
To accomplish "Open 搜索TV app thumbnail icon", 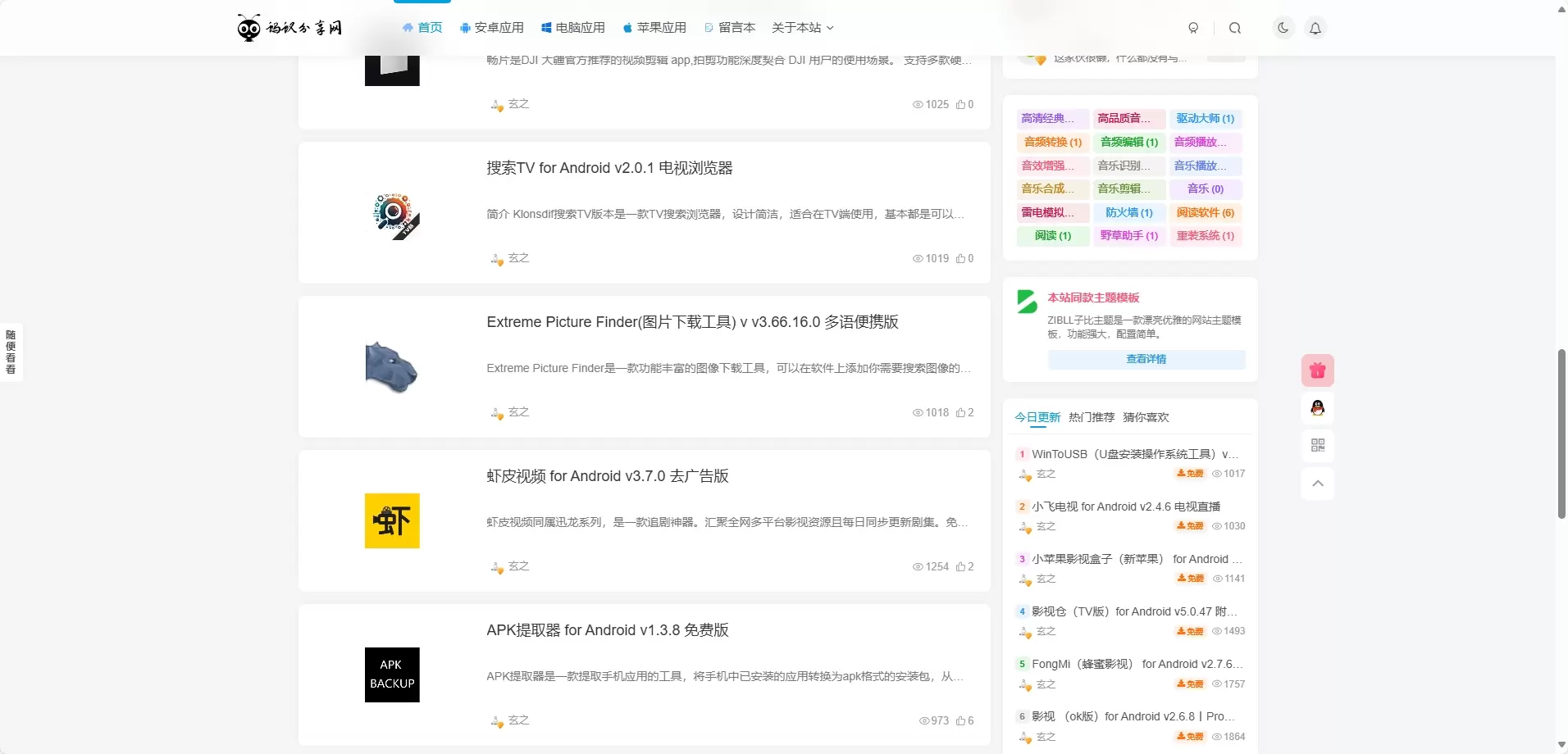I will (x=392, y=213).
